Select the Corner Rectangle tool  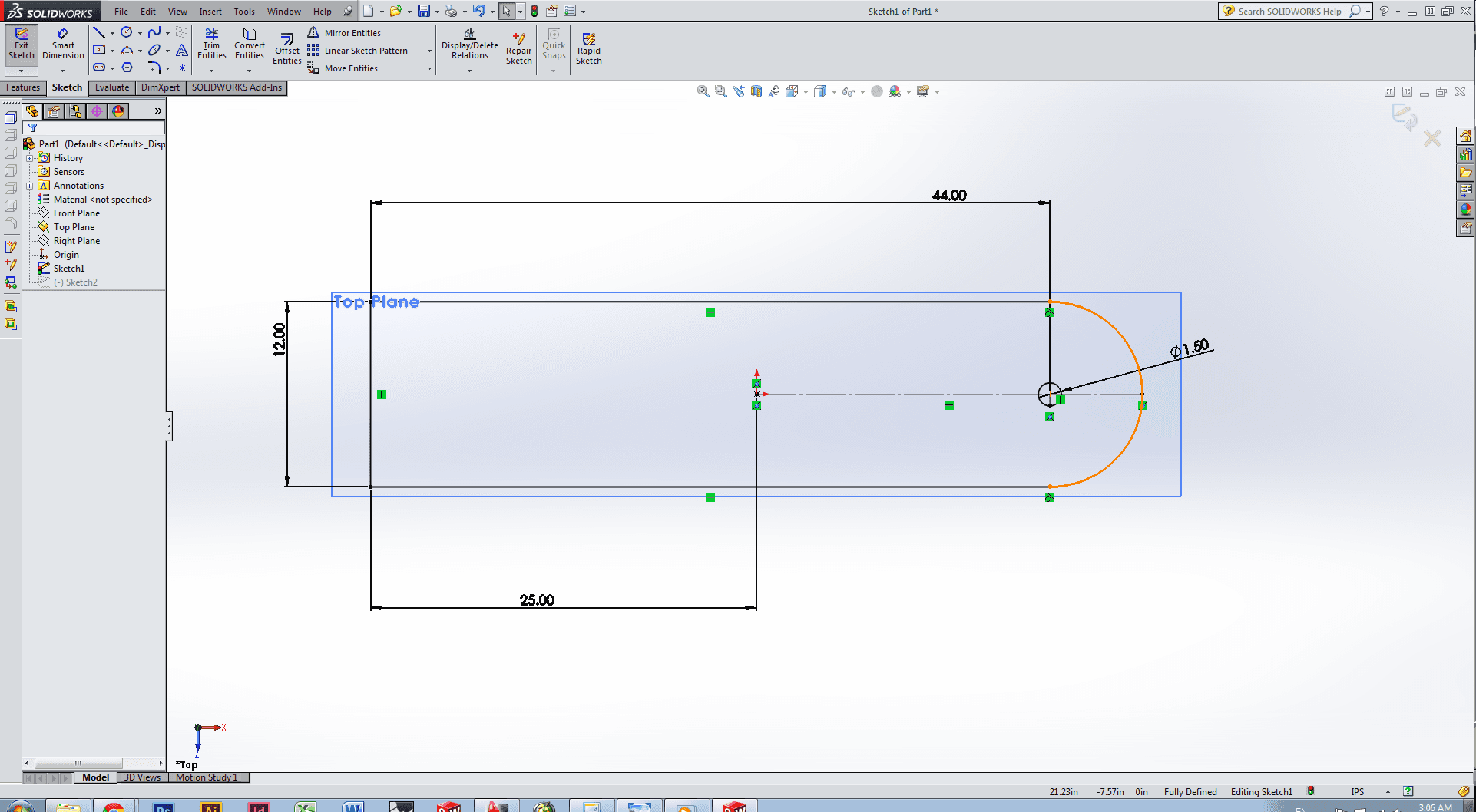99,50
